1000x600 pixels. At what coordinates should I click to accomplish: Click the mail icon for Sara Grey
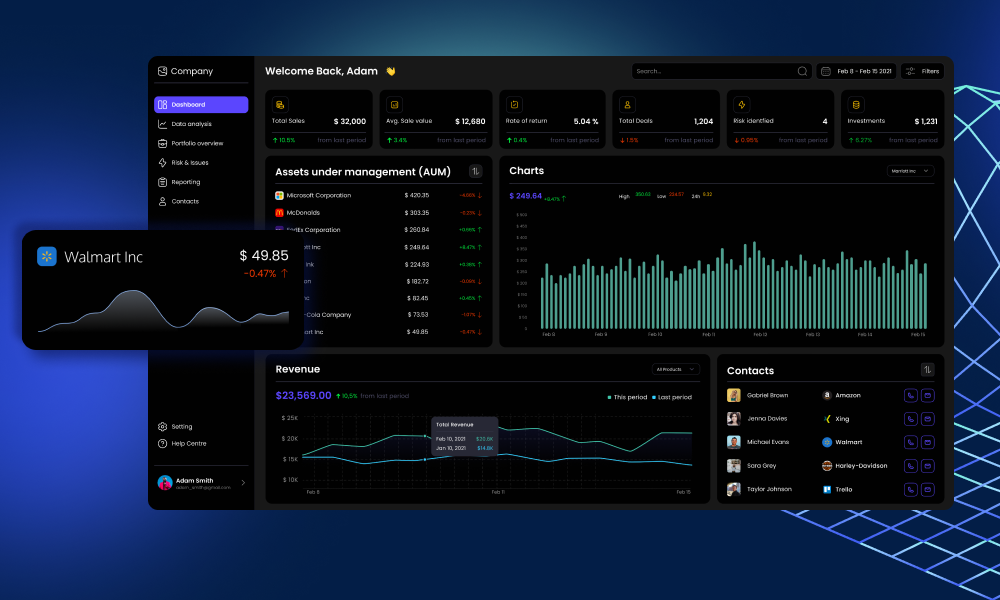click(928, 466)
